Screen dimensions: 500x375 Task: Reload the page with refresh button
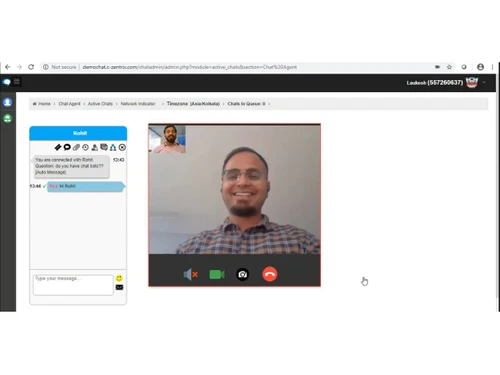click(31, 67)
